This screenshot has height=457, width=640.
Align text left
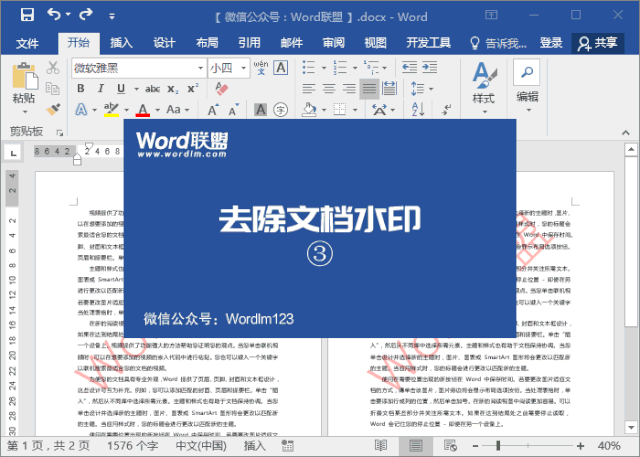[x=309, y=88]
